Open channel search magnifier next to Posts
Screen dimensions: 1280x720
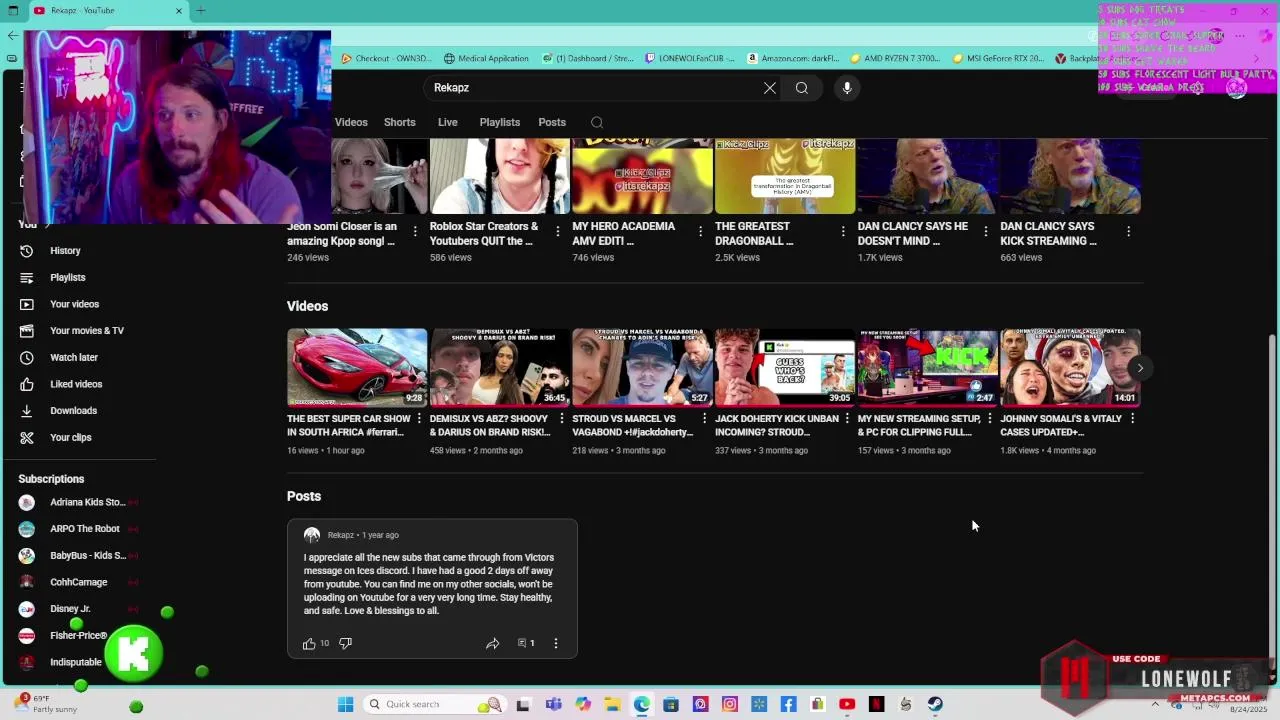tap(597, 123)
